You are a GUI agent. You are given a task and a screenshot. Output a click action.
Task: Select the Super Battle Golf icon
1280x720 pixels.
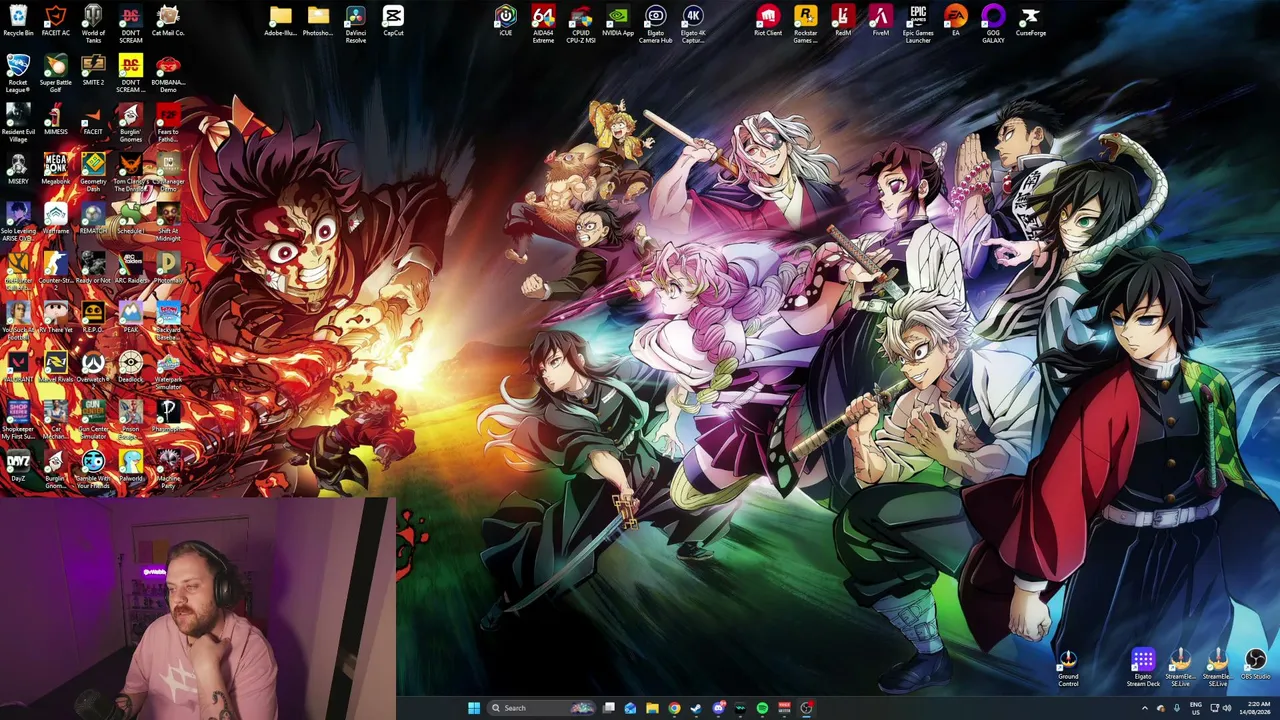pyautogui.click(x=56, y=74)
